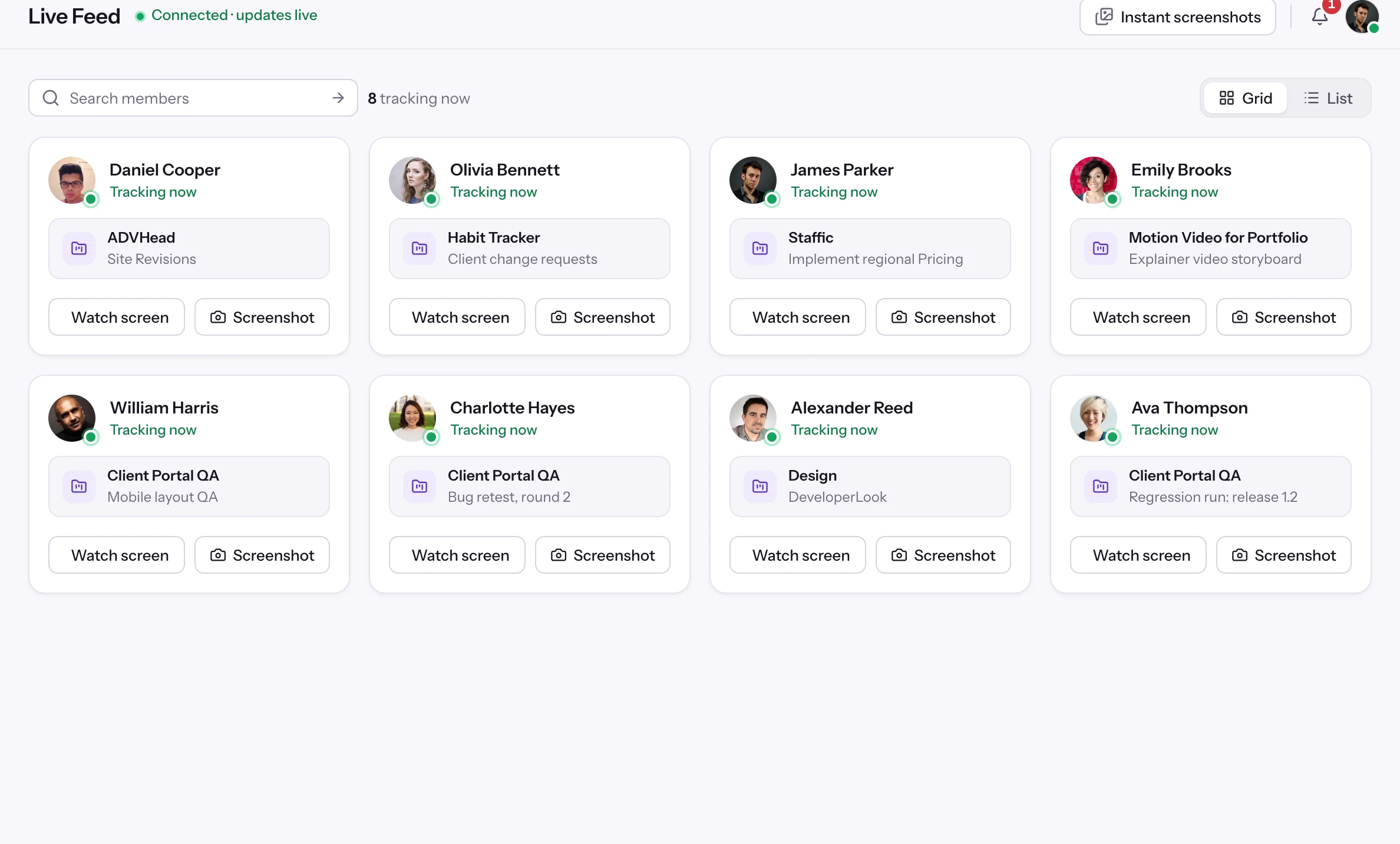The height and width of the screenshot is (844, 1400).
Task: Watch Alexander Reed's screen
Action: 798,555
